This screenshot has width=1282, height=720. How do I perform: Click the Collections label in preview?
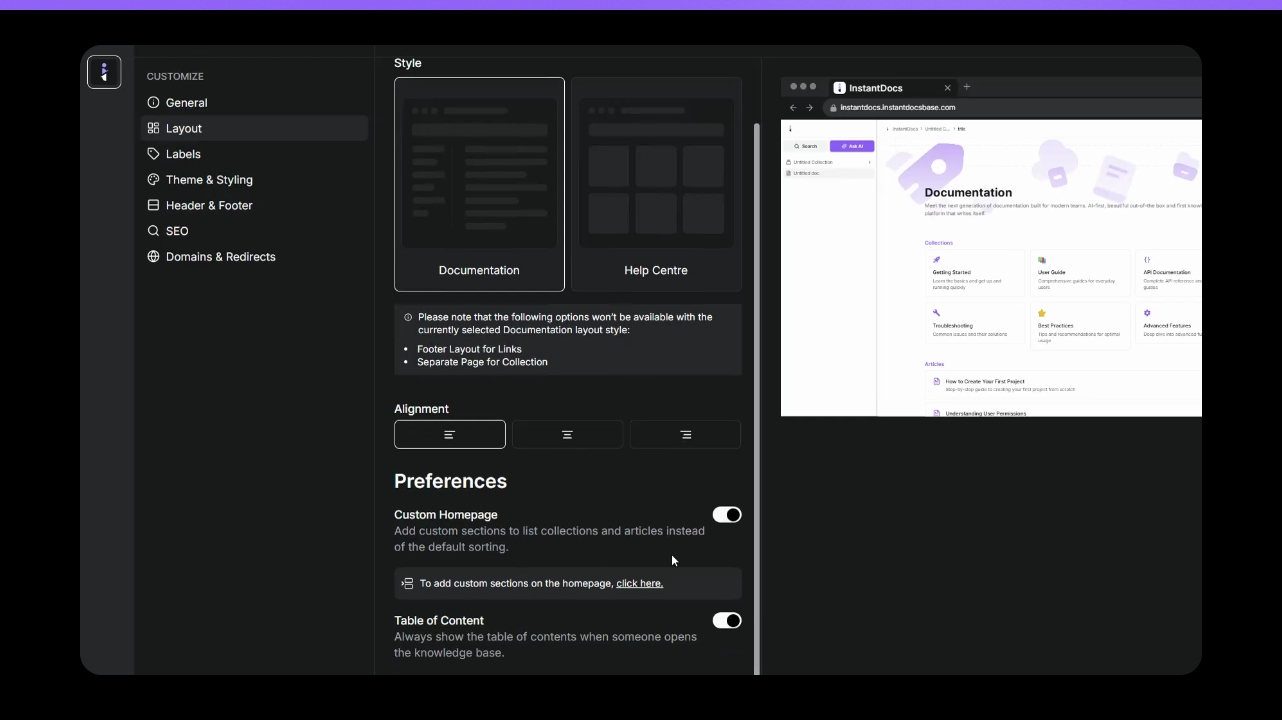tap(939, 243)
